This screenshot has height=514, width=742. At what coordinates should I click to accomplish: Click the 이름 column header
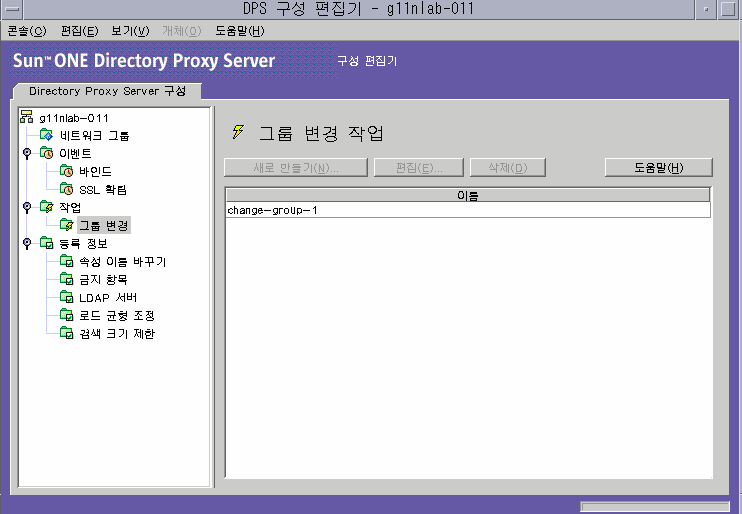pyautogui.click(x=468, y=195)
